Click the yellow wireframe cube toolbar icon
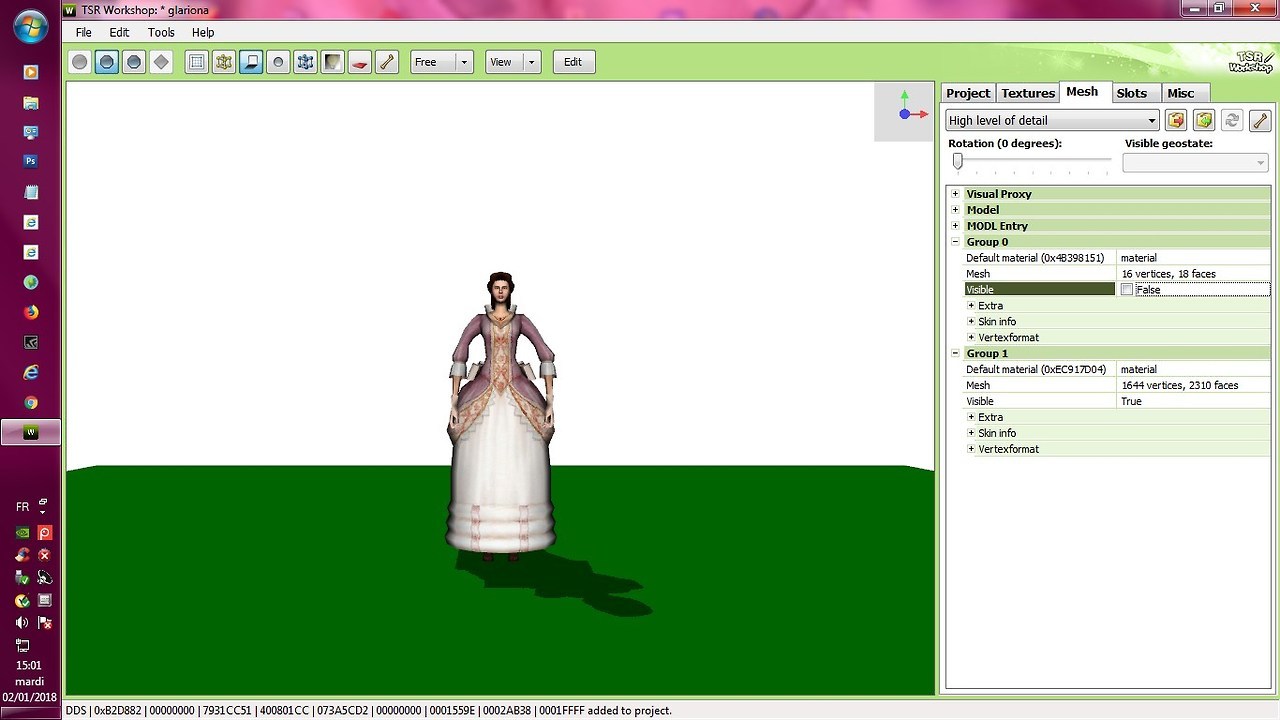This screenshot has height=720, width=1280. pos(224,62)
